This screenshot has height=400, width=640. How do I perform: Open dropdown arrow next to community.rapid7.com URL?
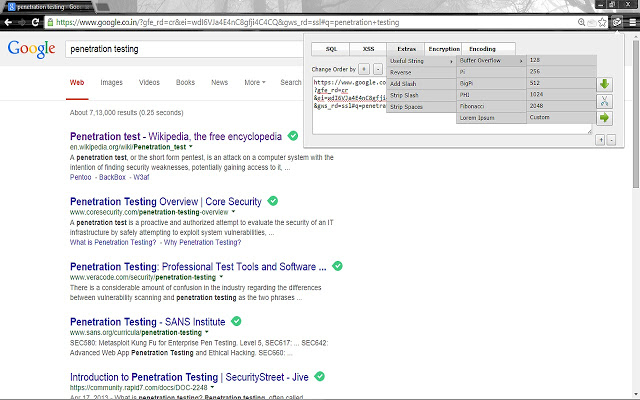coord(212,387)
